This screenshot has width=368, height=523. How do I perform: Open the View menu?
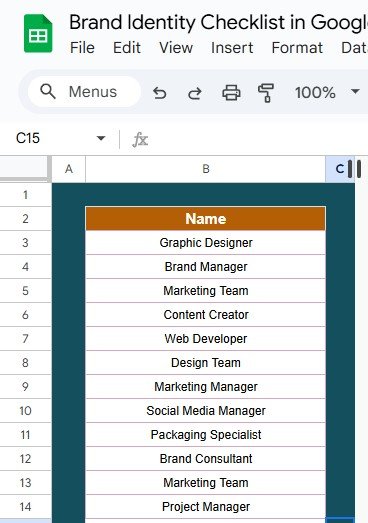pyautogui.click(x=176, y=48)
